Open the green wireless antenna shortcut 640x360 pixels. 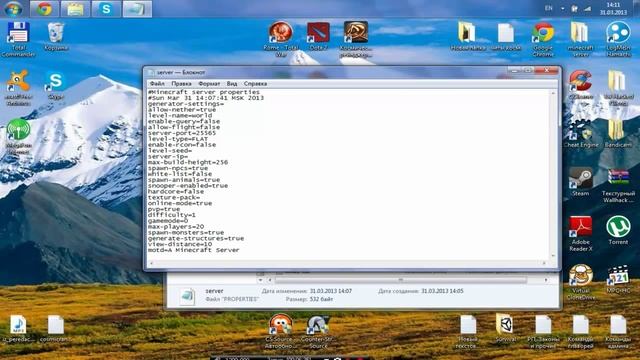click(x=18, y=136)
